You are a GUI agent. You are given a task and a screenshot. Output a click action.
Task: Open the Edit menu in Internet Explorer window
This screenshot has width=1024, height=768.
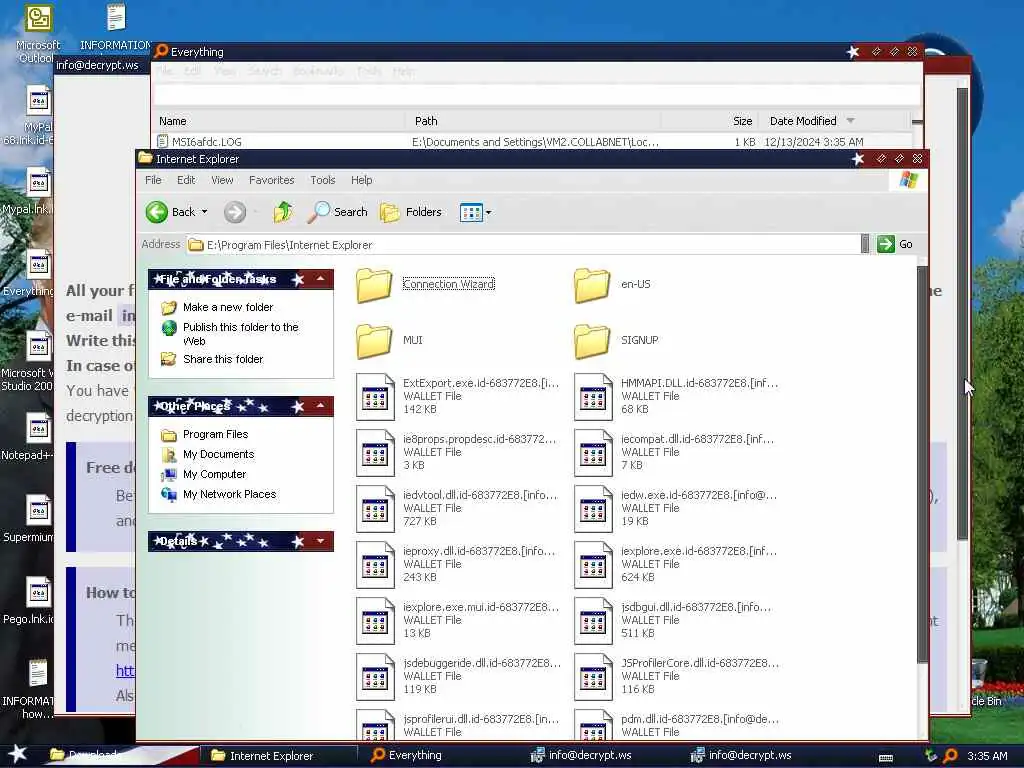point(186,180)
